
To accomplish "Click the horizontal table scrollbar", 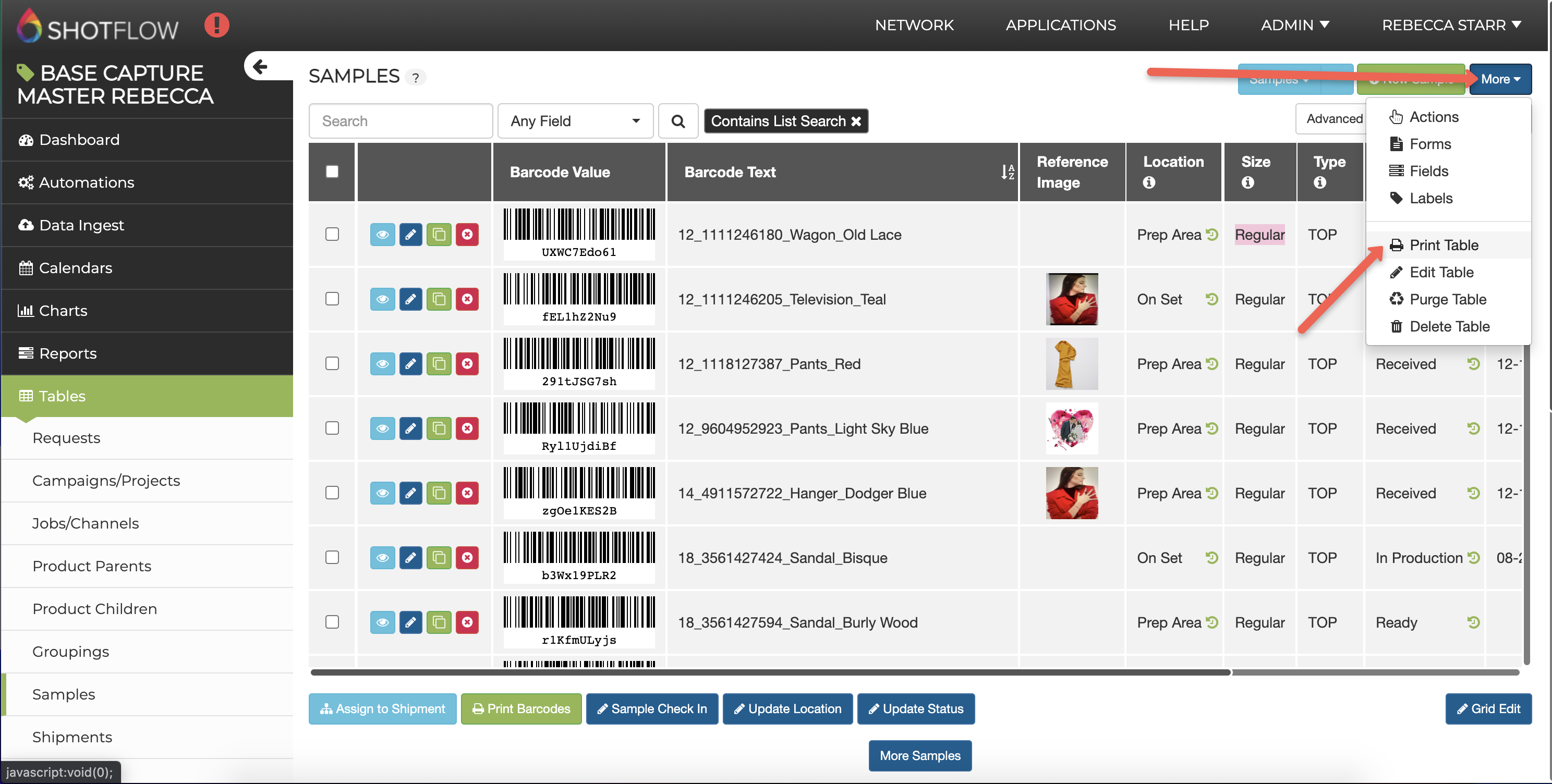I will click(x=770, y=672).
